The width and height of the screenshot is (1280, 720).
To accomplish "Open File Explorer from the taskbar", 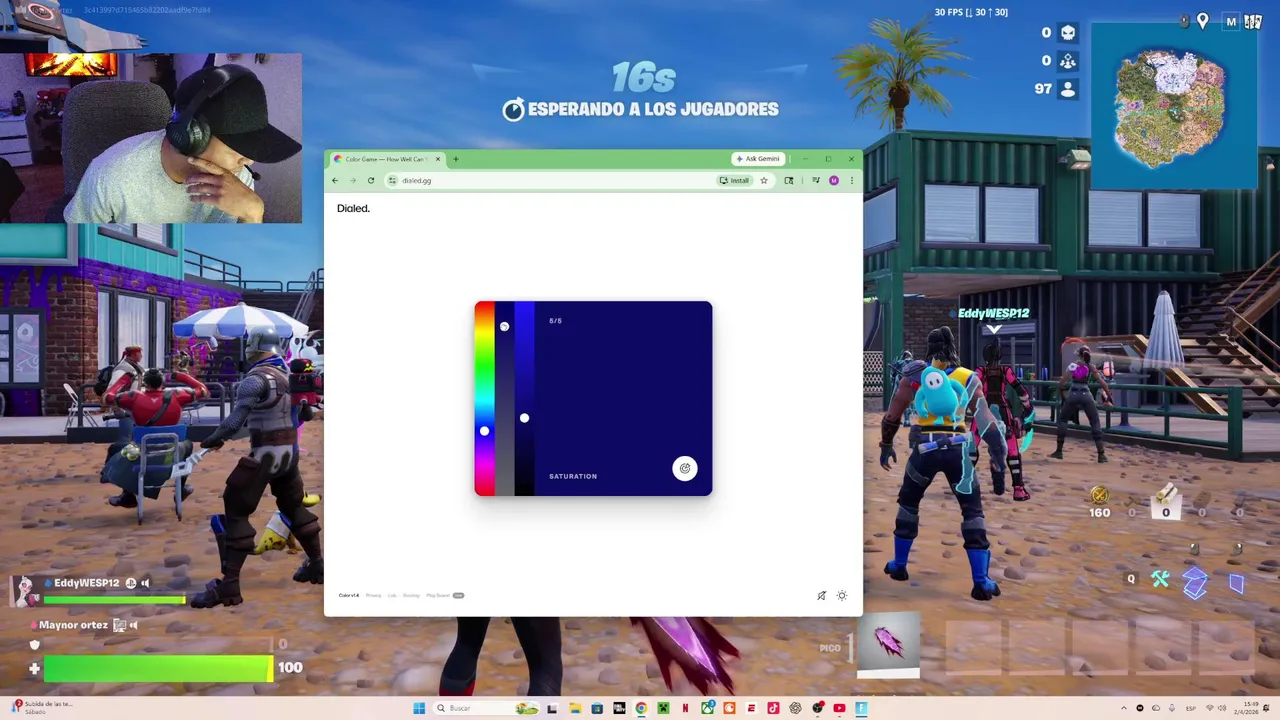I will tap(575, 708).
